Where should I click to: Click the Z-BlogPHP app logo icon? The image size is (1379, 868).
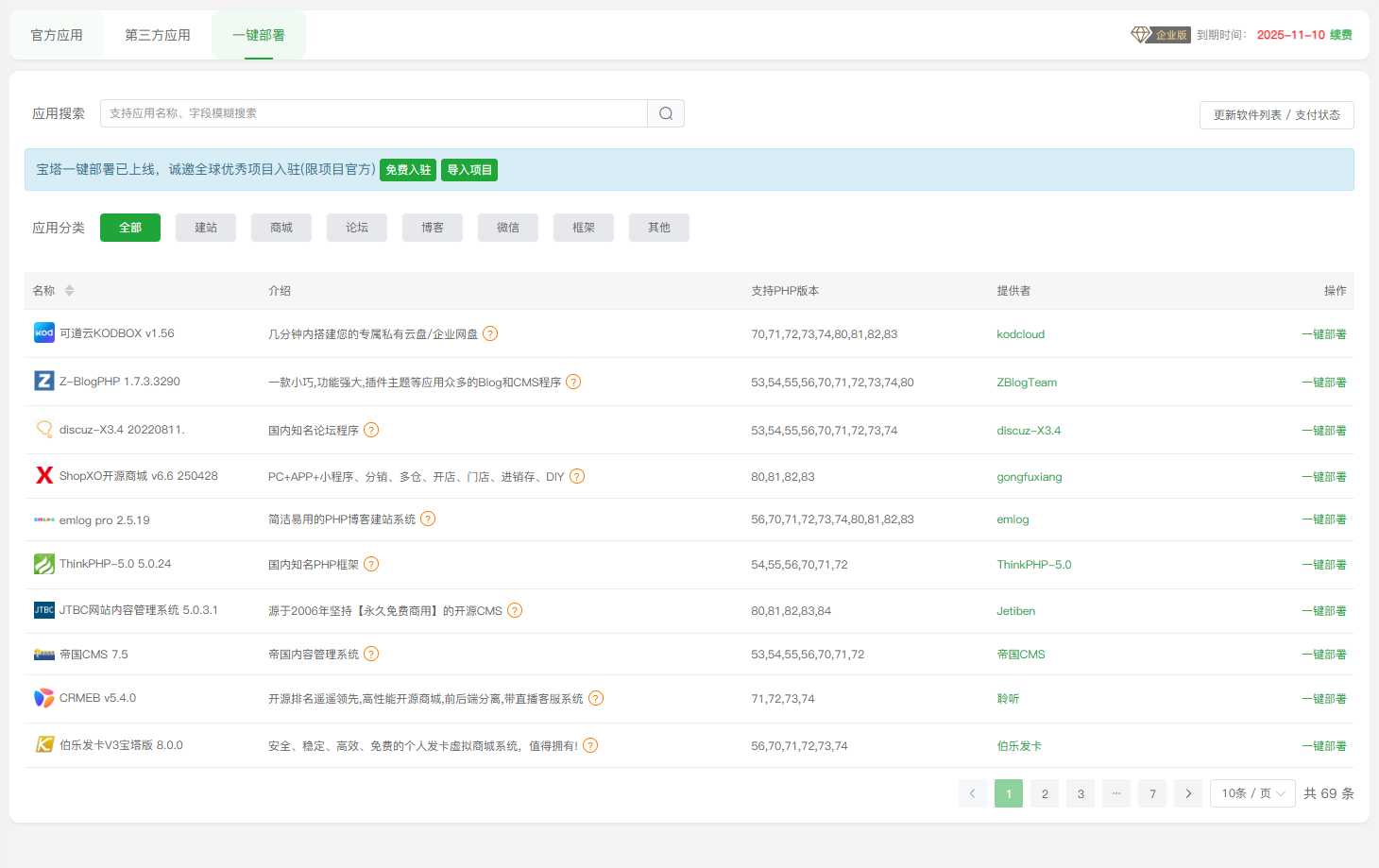[44, 382]
